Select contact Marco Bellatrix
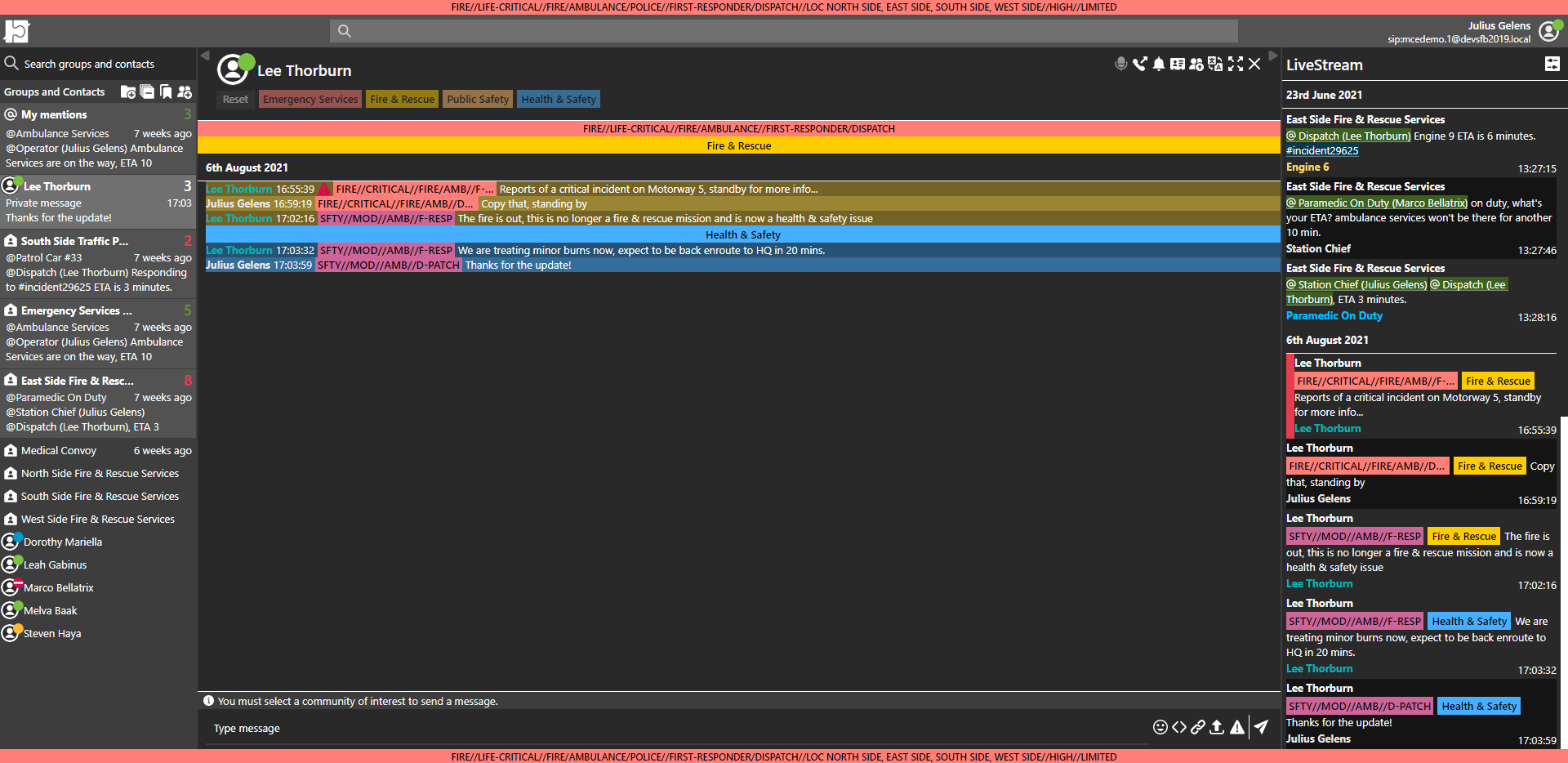This screenshot has height=763, width=1568. (98, 587)
